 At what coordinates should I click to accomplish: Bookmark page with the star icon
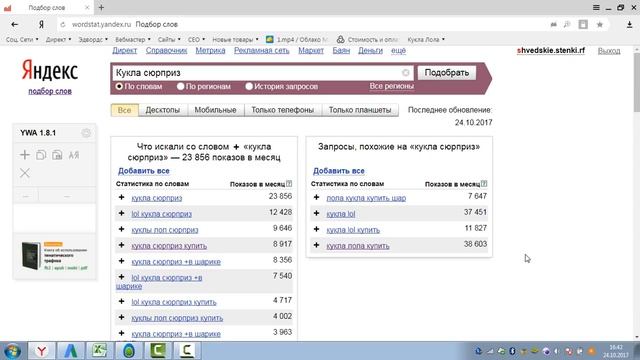[600, 24]
